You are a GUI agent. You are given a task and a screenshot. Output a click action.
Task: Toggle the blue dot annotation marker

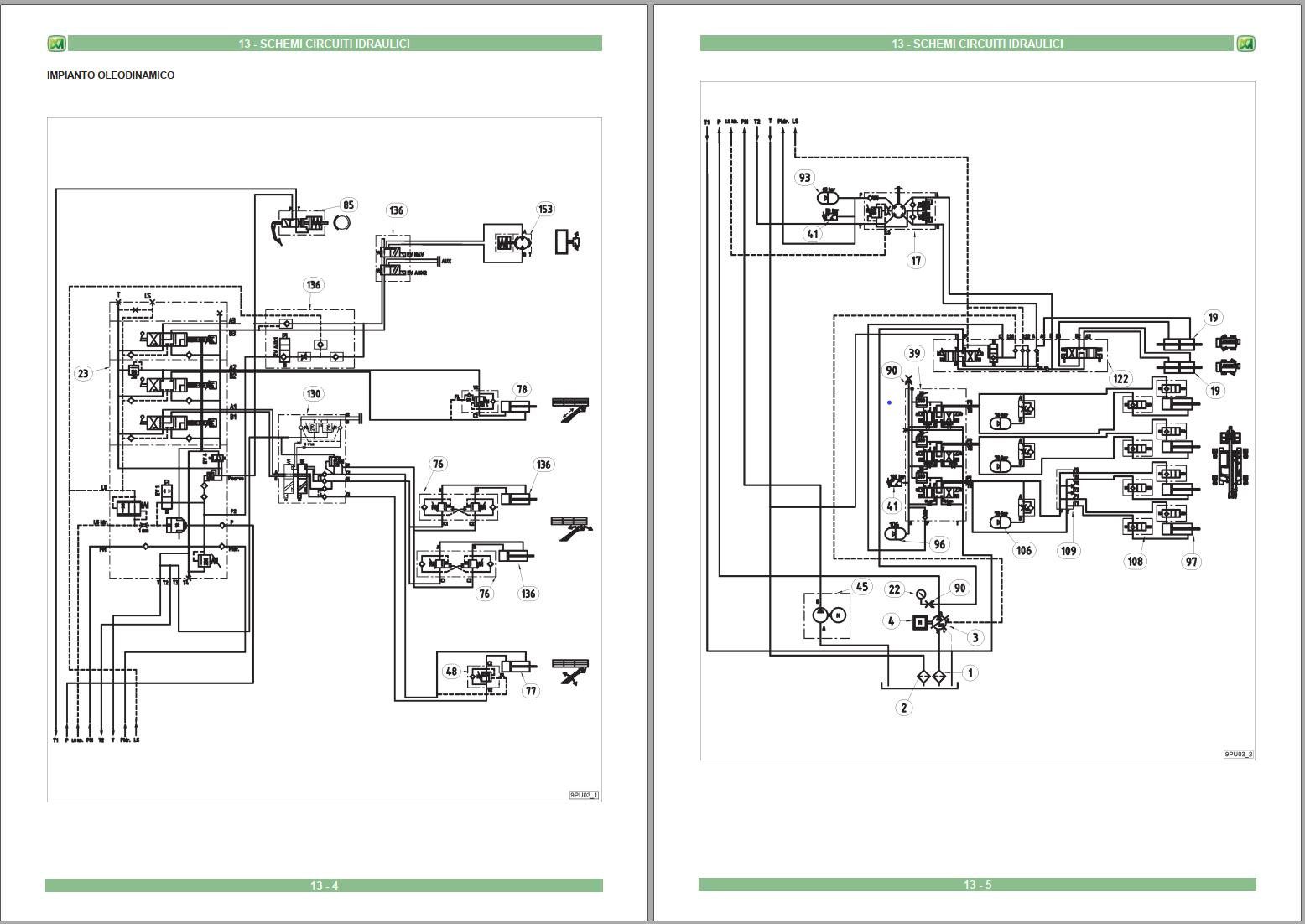(x=888, y=402)
